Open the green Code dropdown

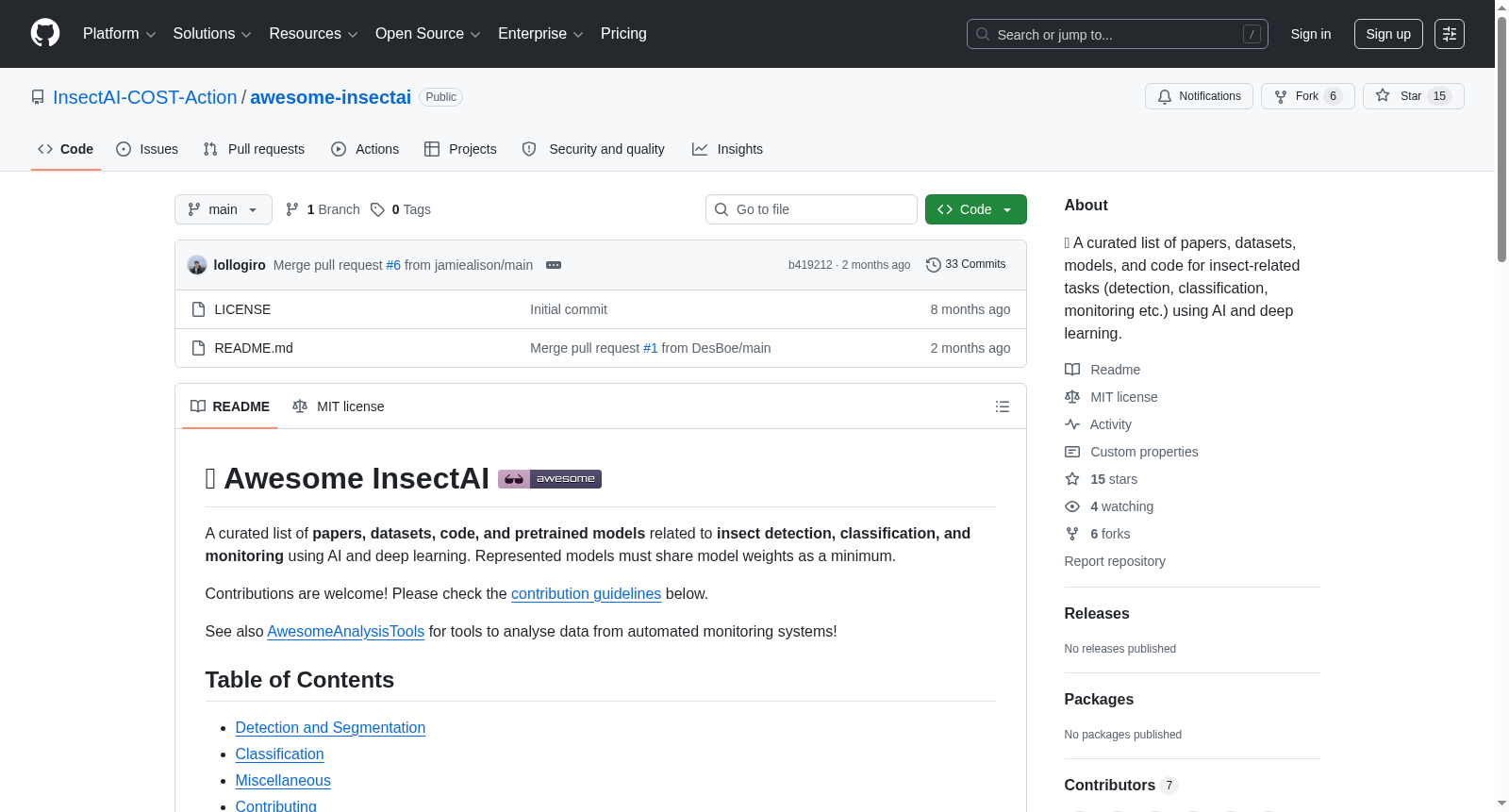point(976,209)
